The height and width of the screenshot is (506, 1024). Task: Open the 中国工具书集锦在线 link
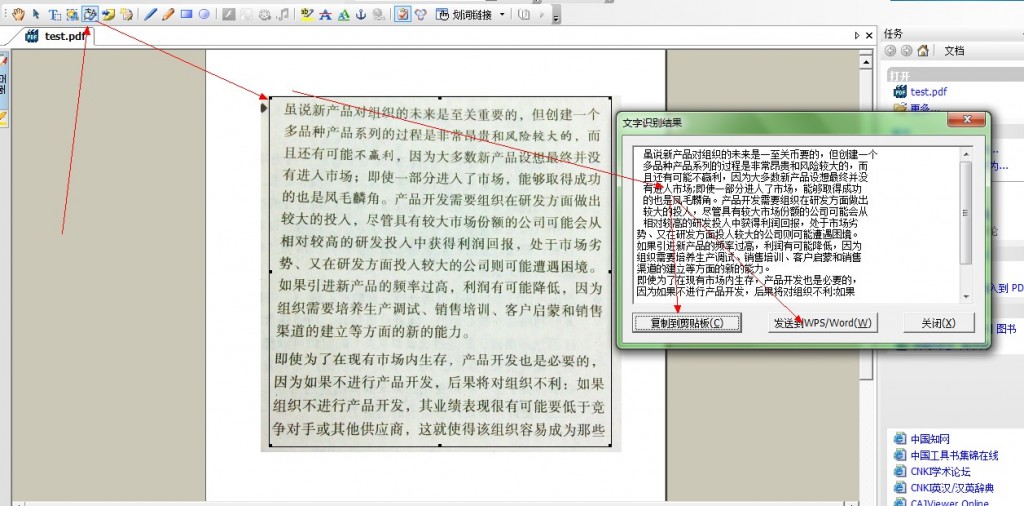pyautogui.click(x=954, y=455)
